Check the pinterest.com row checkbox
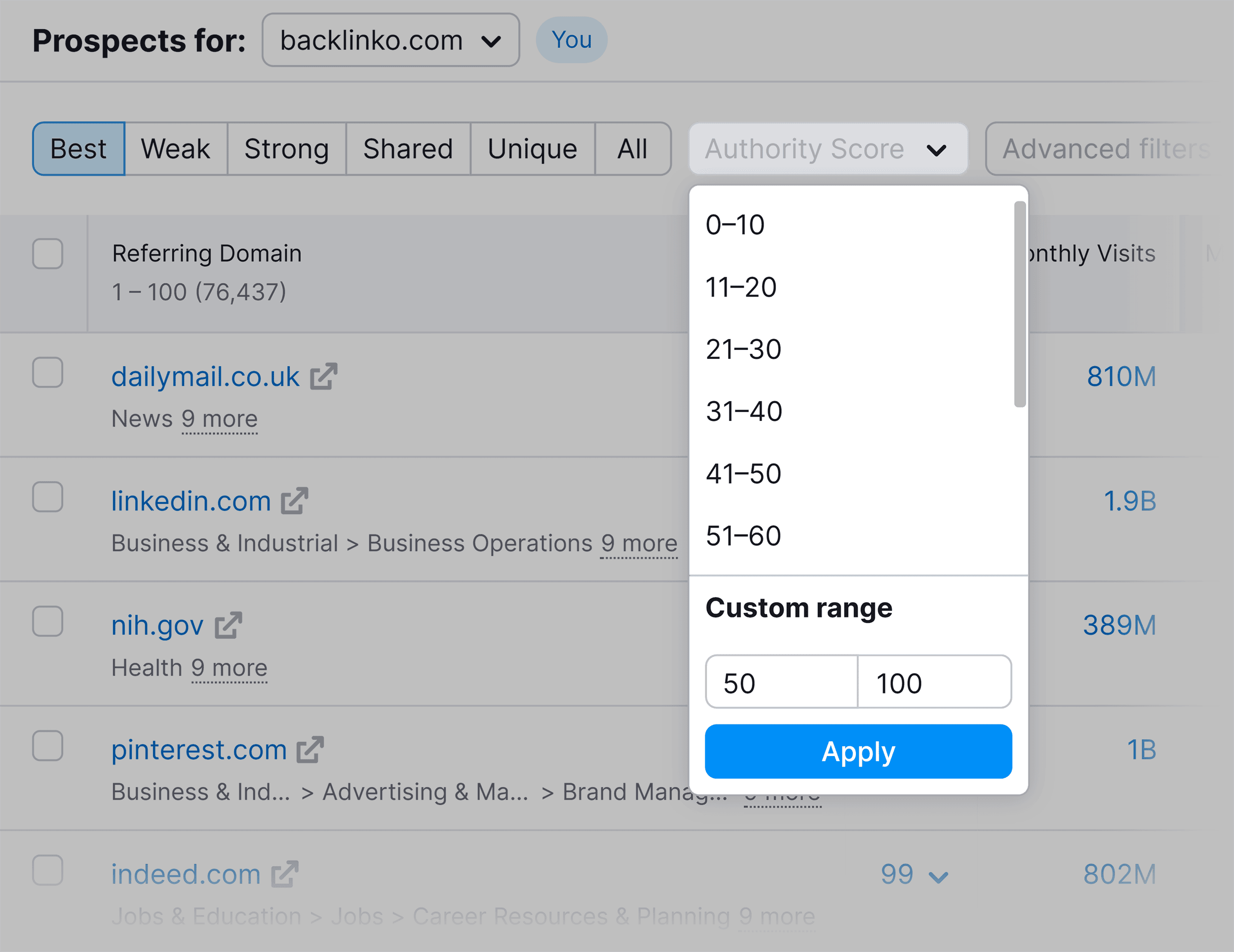1234x952 pixels. click(x=47, y=746)
